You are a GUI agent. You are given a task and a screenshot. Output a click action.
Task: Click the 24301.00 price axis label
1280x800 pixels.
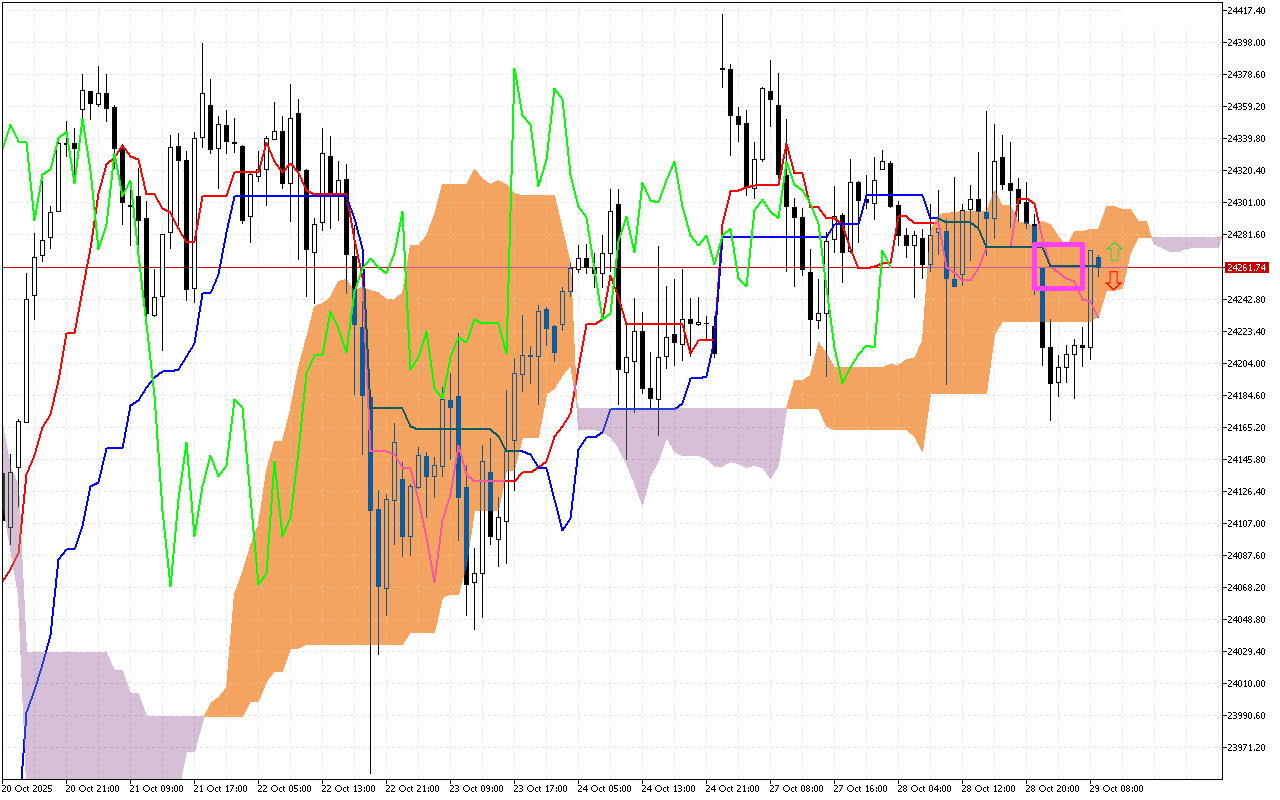coord(1249,203)
